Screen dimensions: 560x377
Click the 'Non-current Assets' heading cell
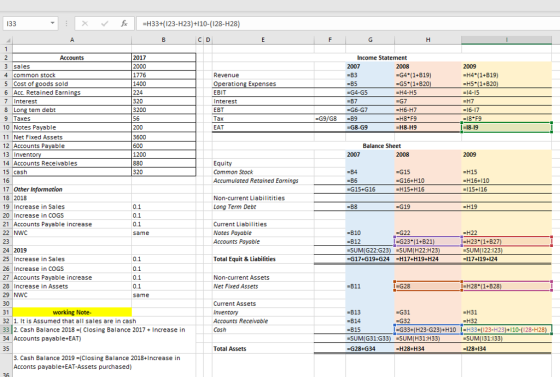click(263, 277)
